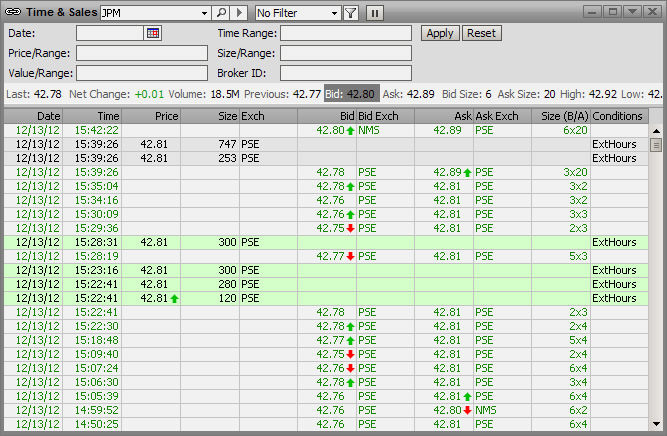Open filter settings funnel icon
The width and height of the screenshot is (667, 436).
coord(351,13)
